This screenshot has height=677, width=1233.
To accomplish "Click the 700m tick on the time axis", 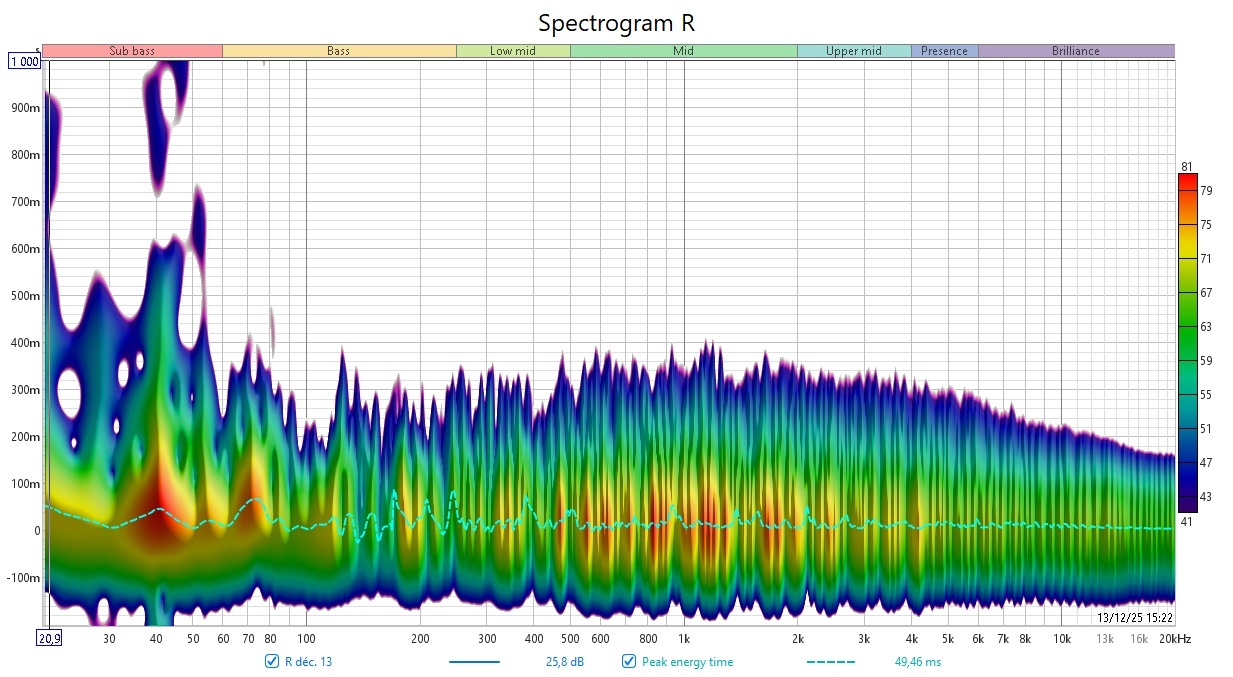I will [26, 202].
